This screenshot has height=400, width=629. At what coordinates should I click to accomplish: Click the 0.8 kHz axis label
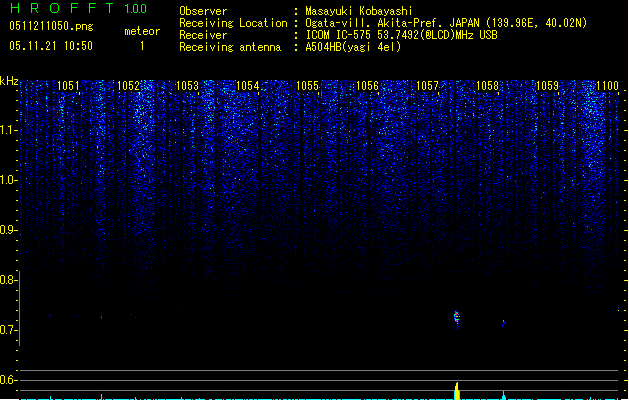point(8,280)
